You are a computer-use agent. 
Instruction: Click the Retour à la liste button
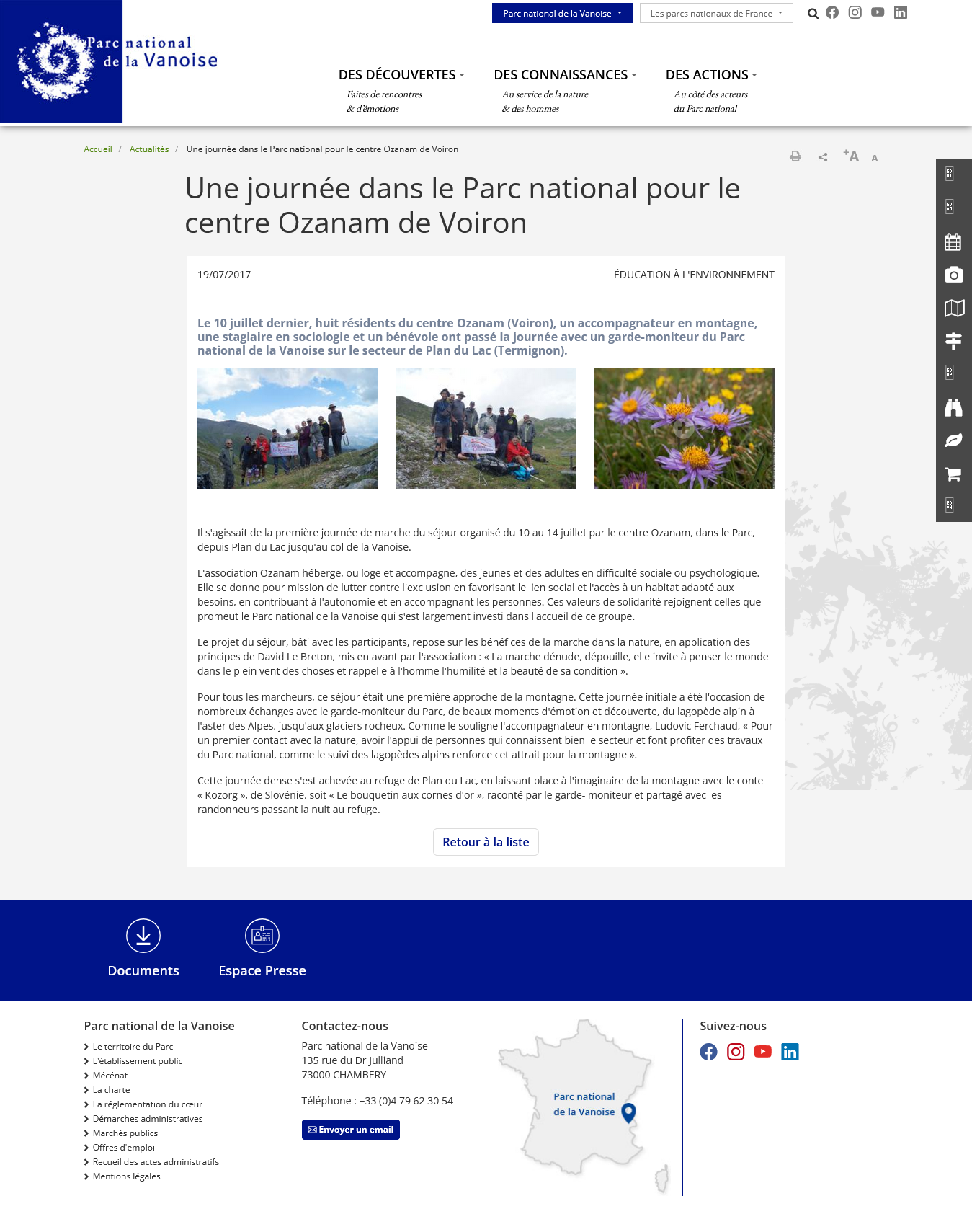(x=486, y=842)
